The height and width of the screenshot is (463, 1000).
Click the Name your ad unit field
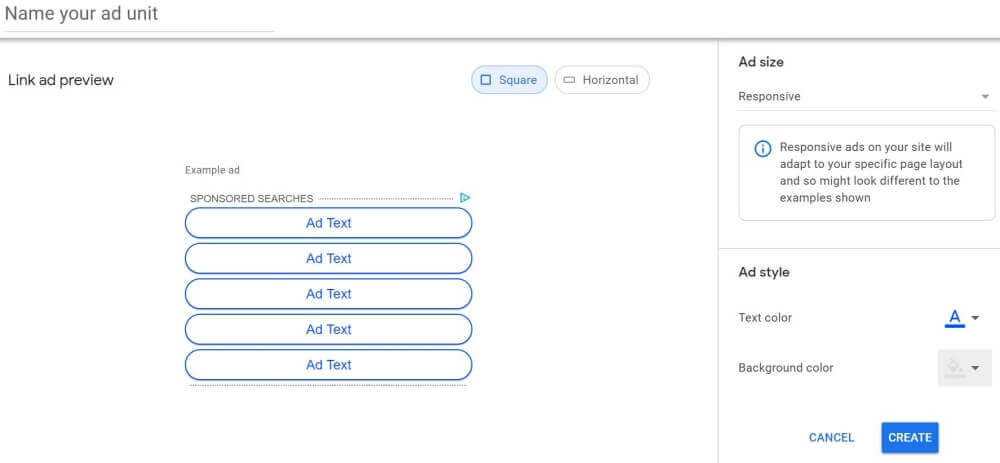pos(138,15)
